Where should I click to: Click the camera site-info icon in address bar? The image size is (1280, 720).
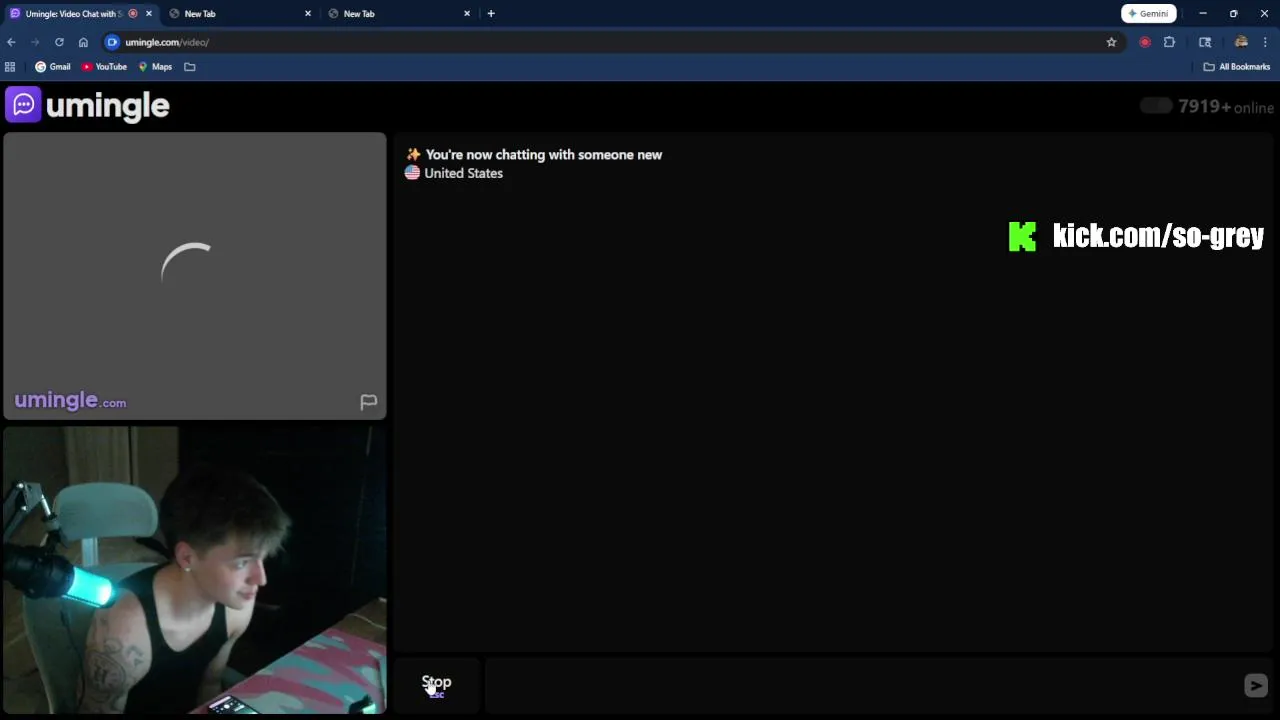pos(112,42)
